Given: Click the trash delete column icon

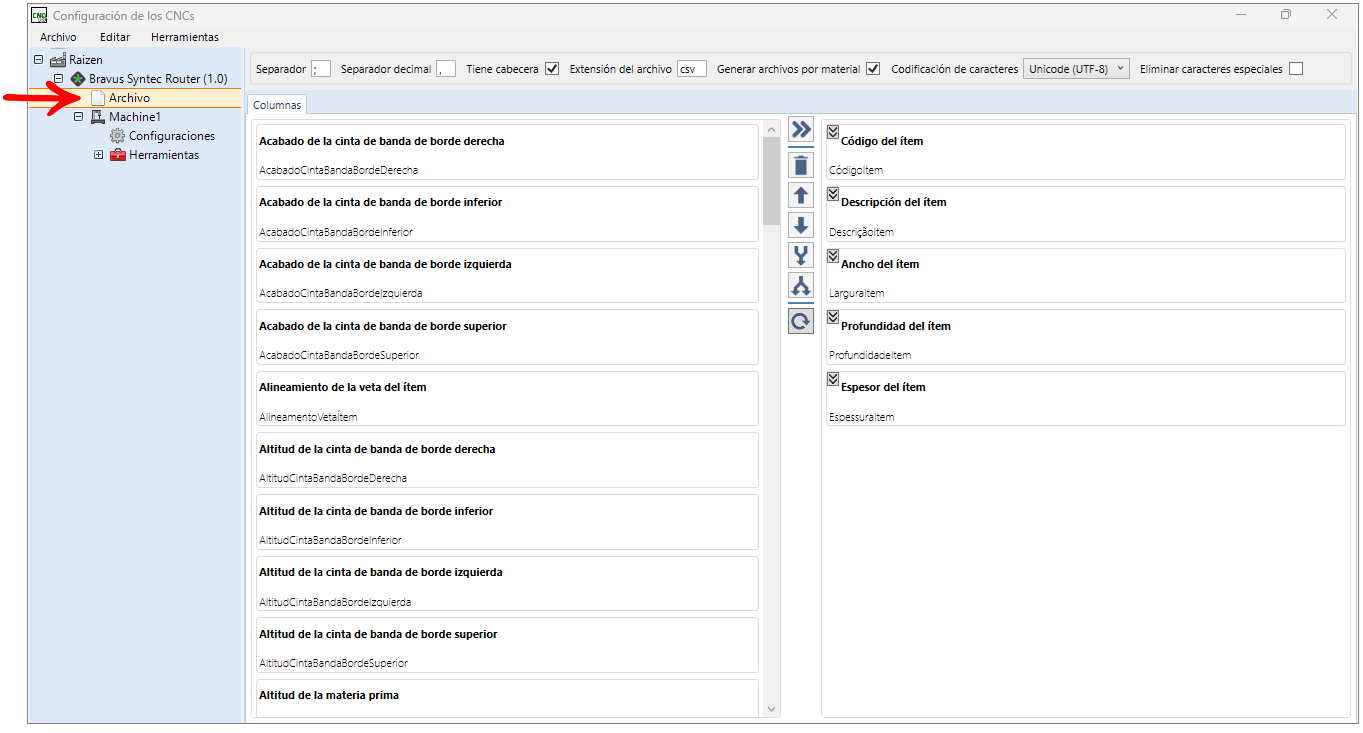Looking at the screenshot, I should coord(800,165).
